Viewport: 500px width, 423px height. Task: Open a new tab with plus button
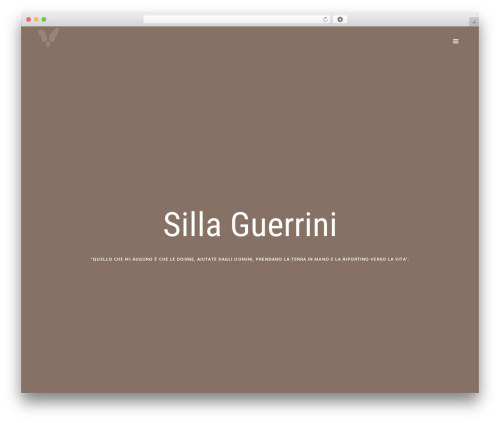(x=474, y=22)
